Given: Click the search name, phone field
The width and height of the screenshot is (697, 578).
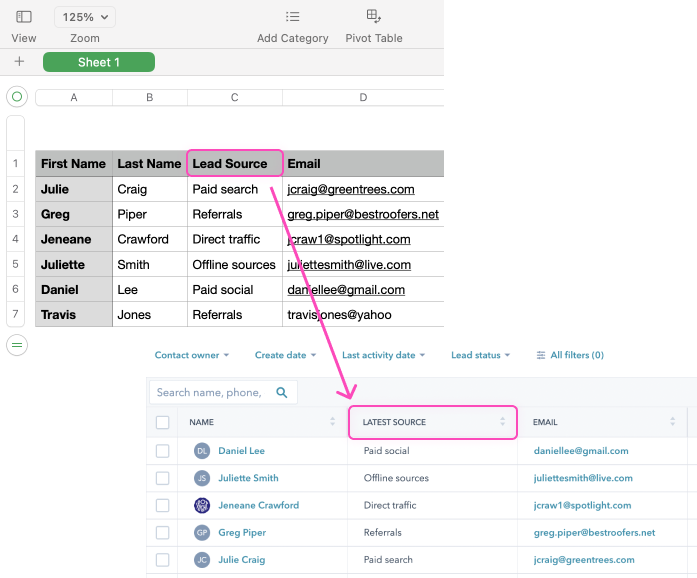Looking at the screenshot, I should coord(210,393).
